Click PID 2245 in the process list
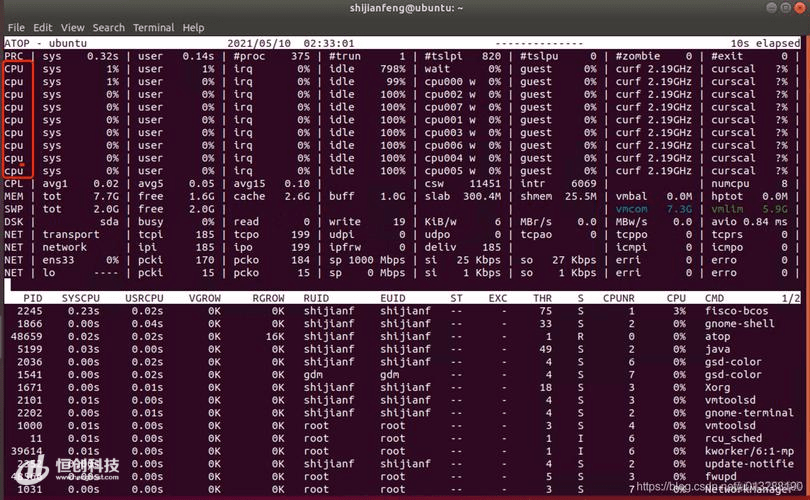Screen dimensions: 810x500 point(30,311)
